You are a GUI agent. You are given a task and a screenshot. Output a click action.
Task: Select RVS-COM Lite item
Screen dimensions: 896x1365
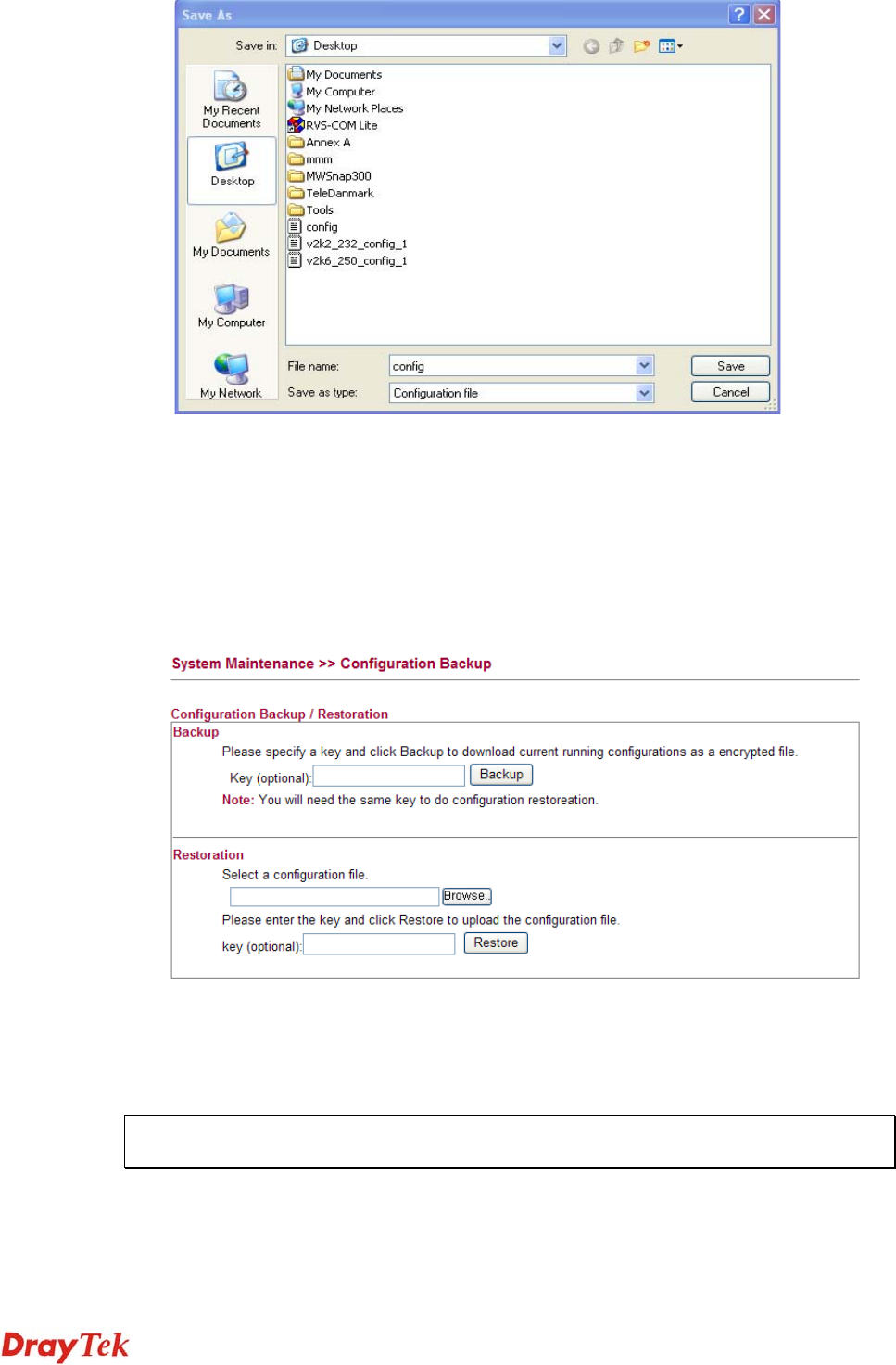(334, 125)
